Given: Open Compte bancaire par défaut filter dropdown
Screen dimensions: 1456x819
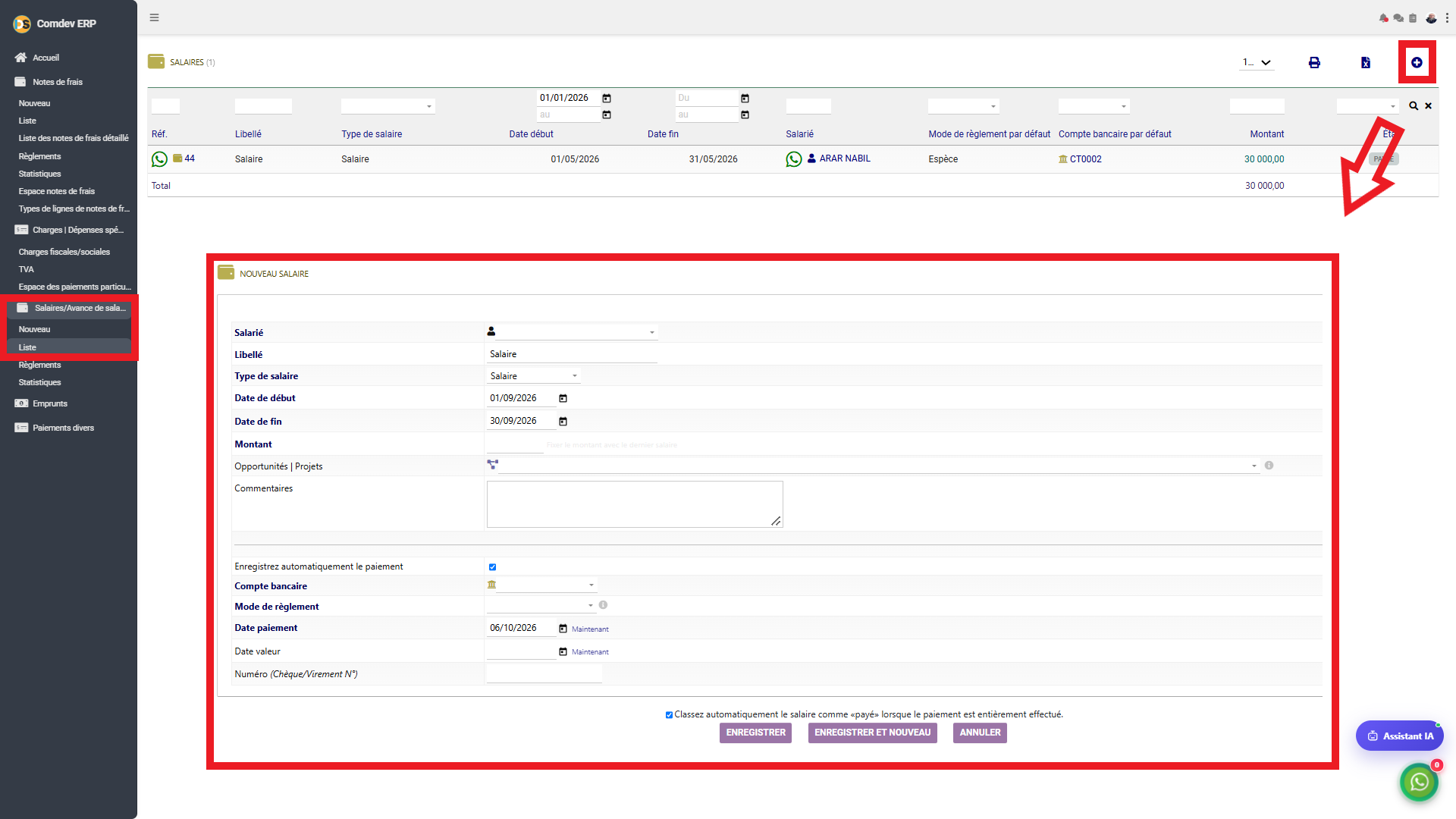Looking at the screenshot, I should pyautogui.click(x=1094, y=106).
